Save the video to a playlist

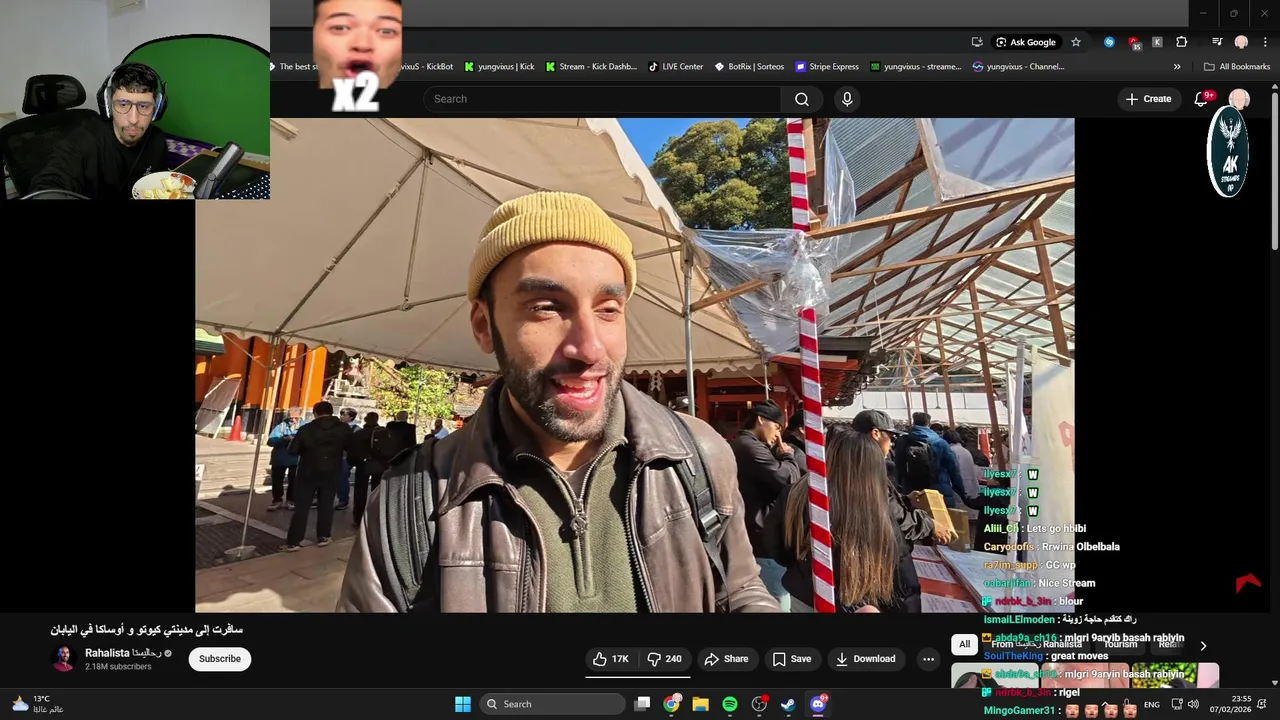(791, 659)
